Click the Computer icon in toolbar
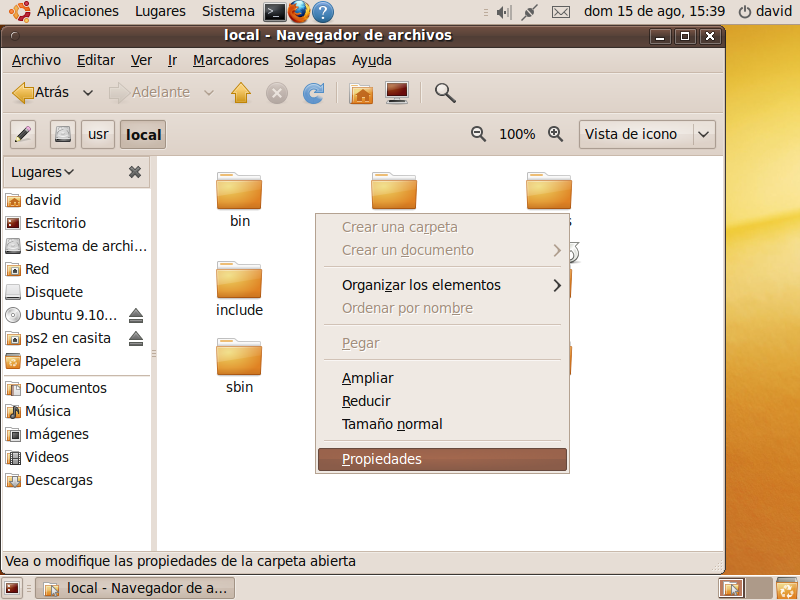The height and width of the screenshot is (600, 800). coord(397,93)
